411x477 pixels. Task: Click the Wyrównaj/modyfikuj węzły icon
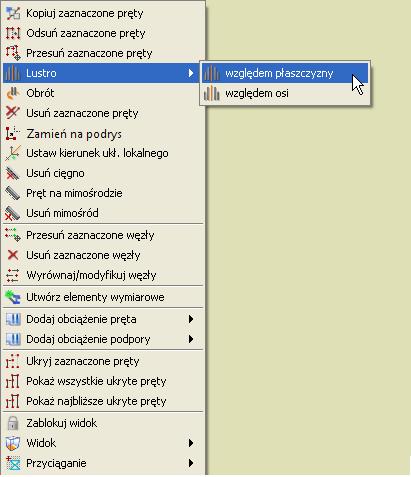pyautogui.click(x=13, y=275)
